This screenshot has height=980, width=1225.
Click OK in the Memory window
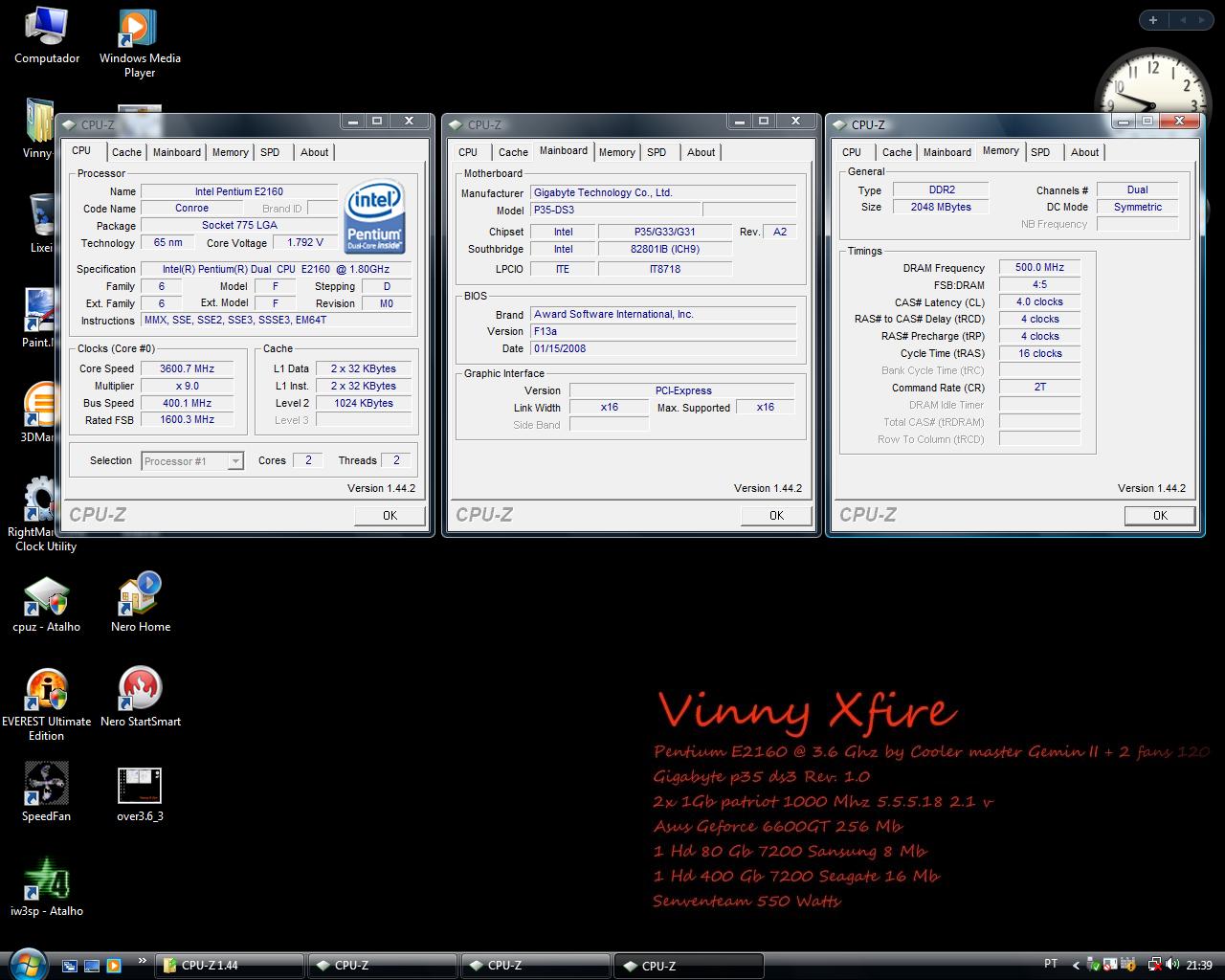1160,515
